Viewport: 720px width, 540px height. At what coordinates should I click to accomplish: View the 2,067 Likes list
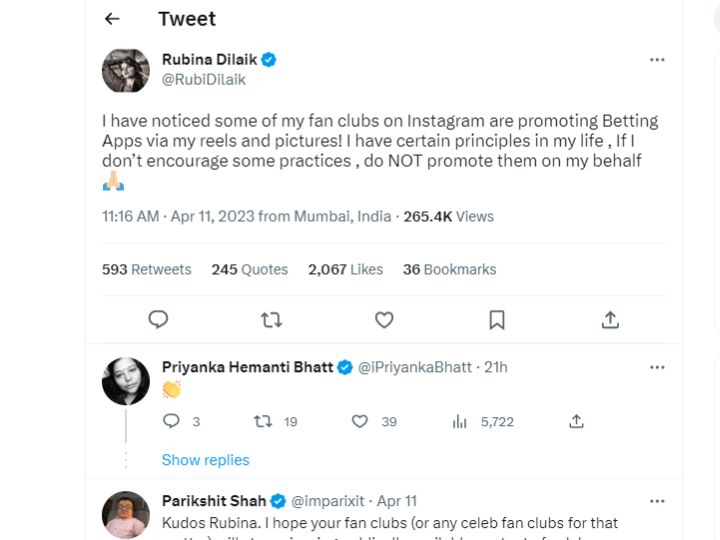tap(345, 269)
